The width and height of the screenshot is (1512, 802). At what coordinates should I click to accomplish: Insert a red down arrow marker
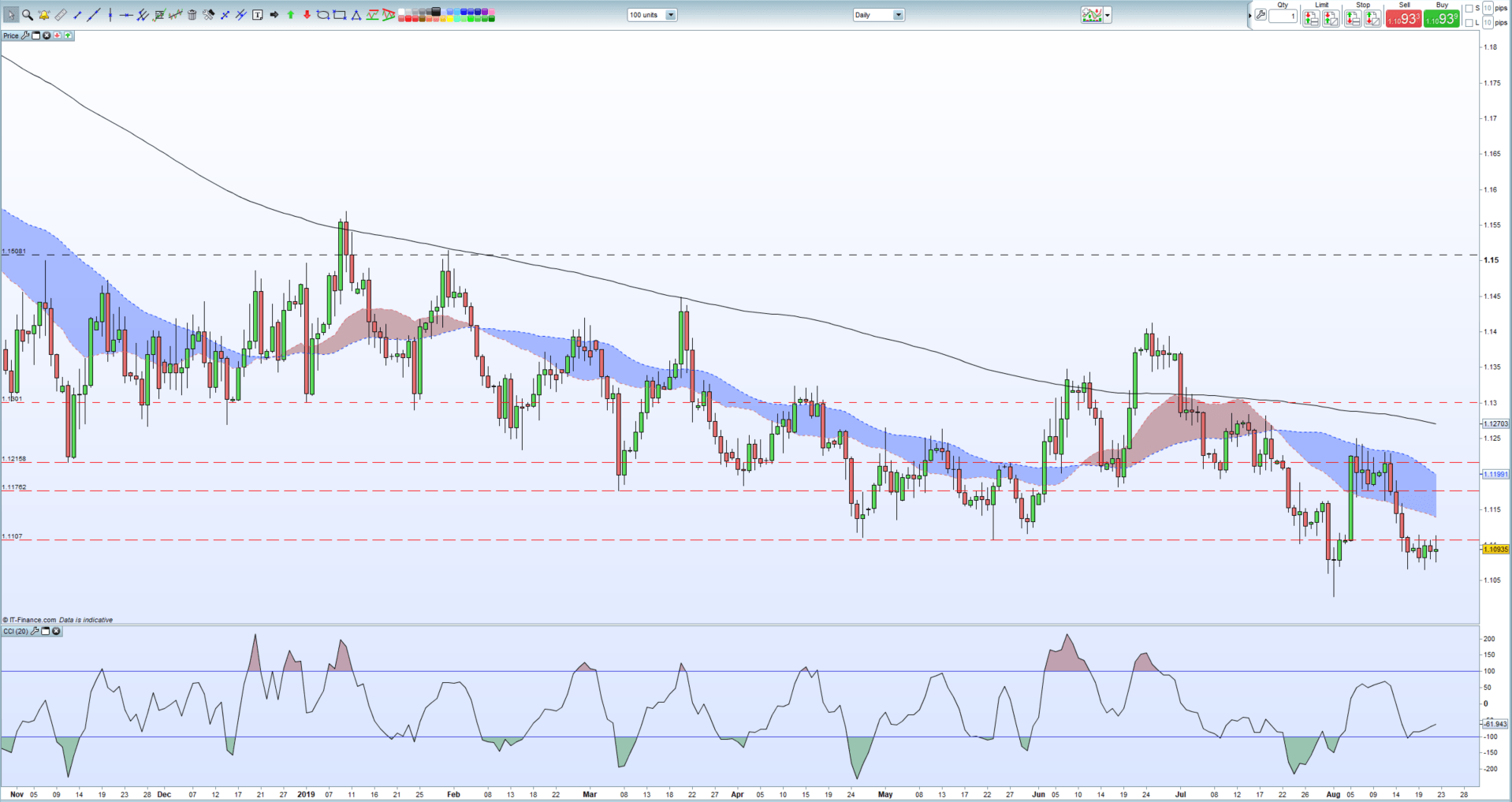tap(307, 15)
